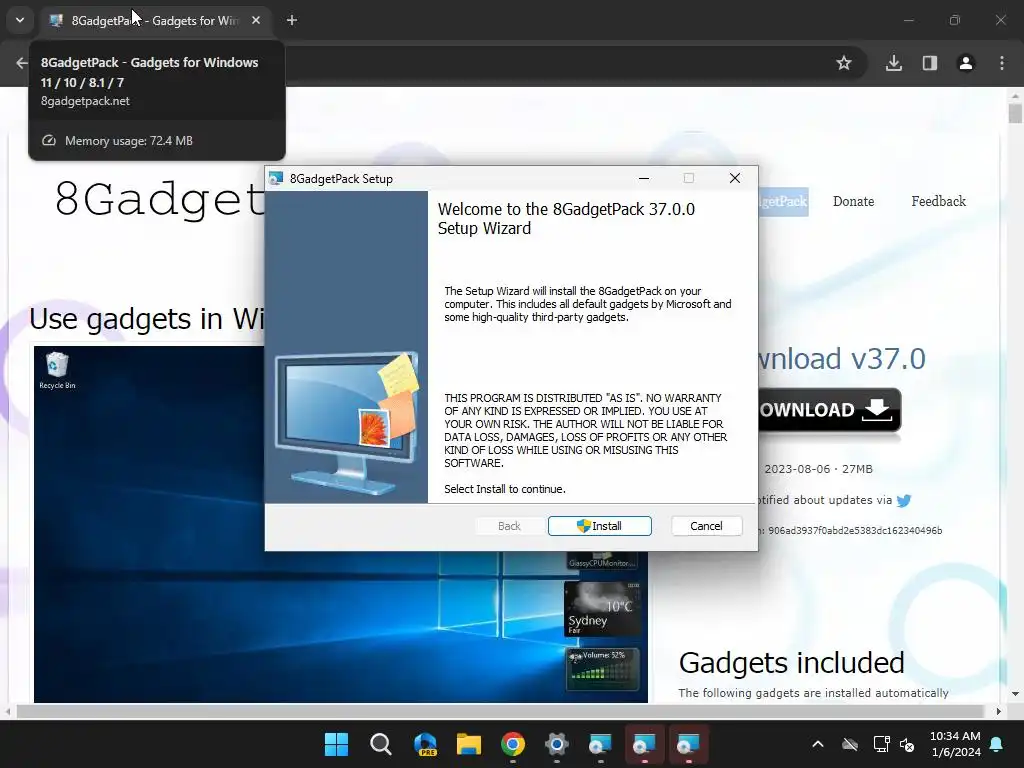Click Install in the 8GadgetPack Setup wizard

pyautogui.click(x=600, y=526)
